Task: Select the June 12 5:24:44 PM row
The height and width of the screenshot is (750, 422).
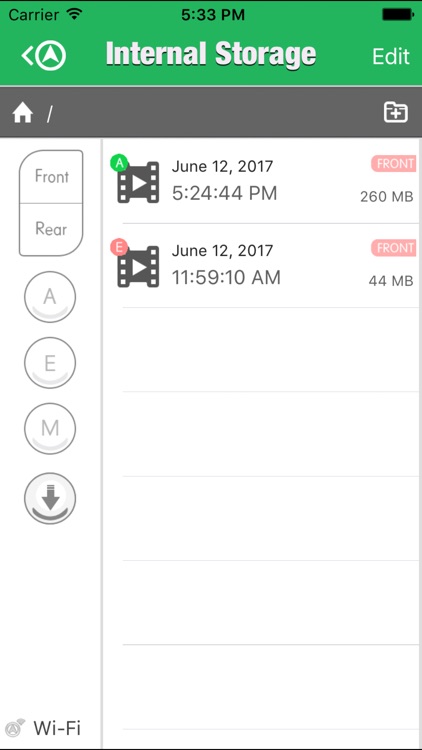Action: (262, 181)
